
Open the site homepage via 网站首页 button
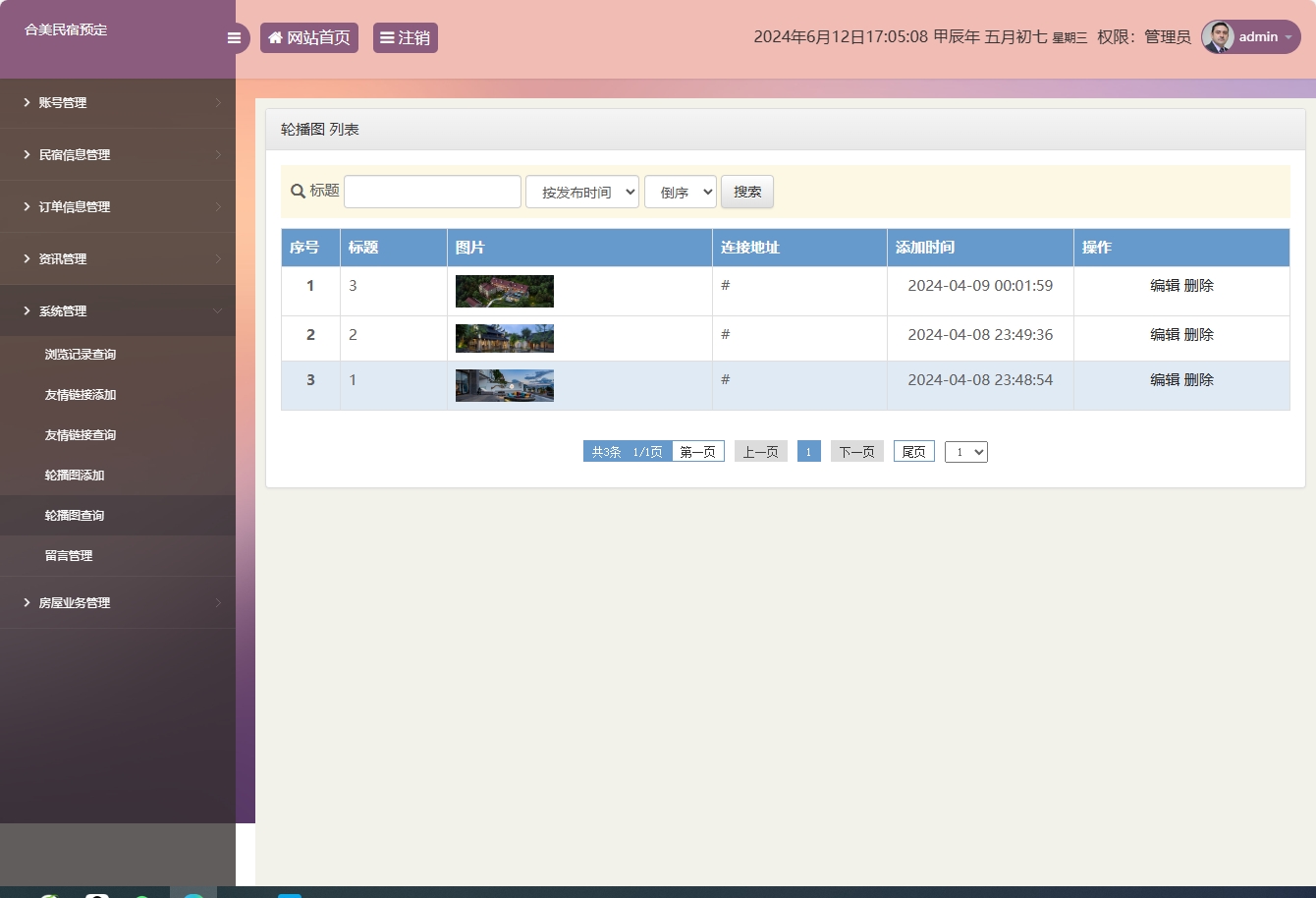pos(309,37)
